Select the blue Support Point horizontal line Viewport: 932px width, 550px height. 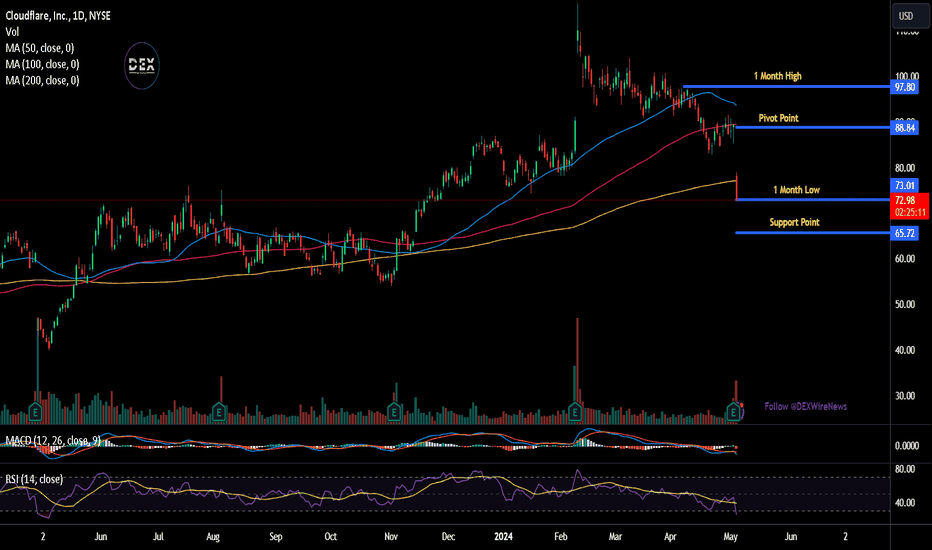[x=813, y=232]
